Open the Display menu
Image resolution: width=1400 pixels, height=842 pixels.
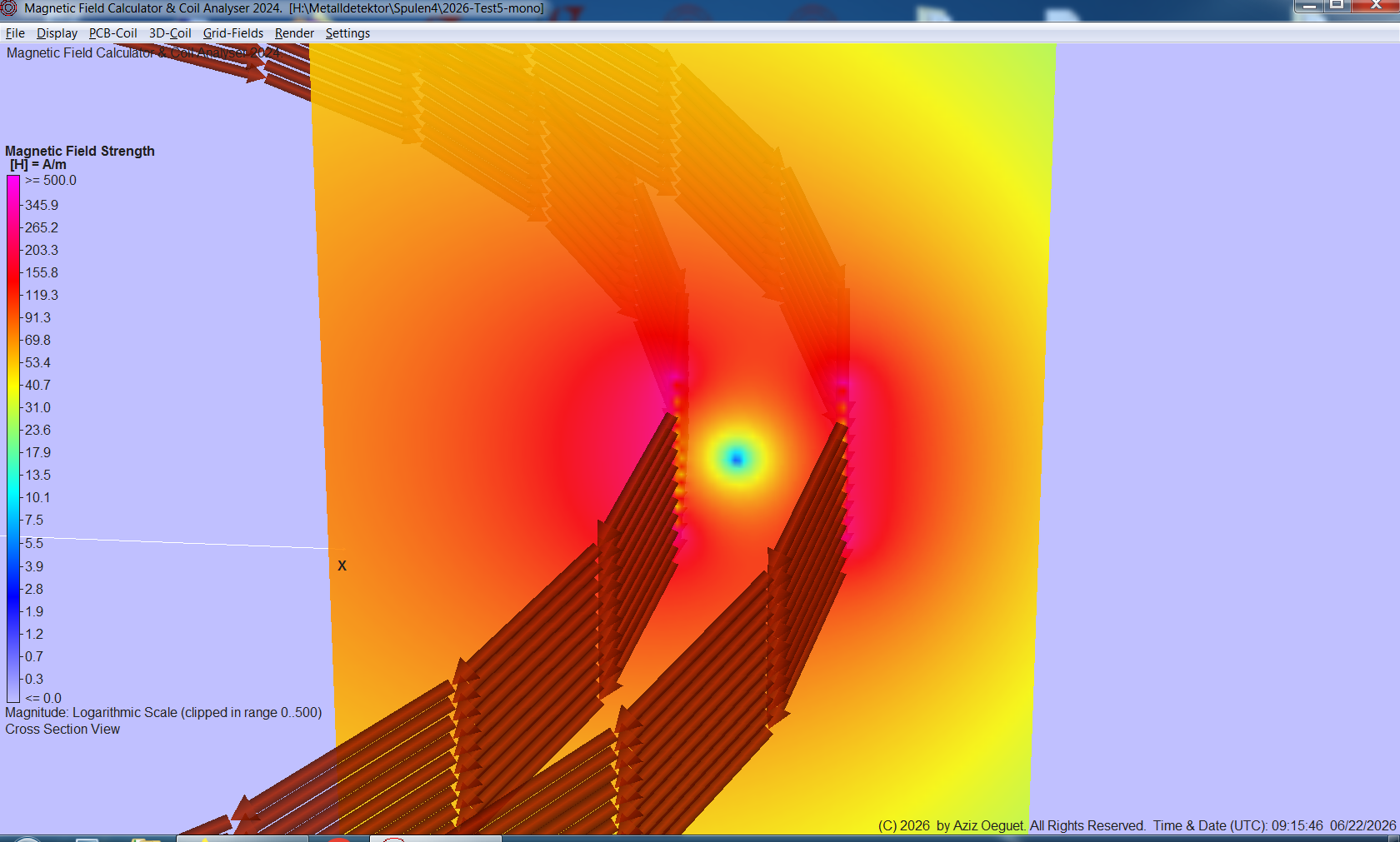point(57,33)
